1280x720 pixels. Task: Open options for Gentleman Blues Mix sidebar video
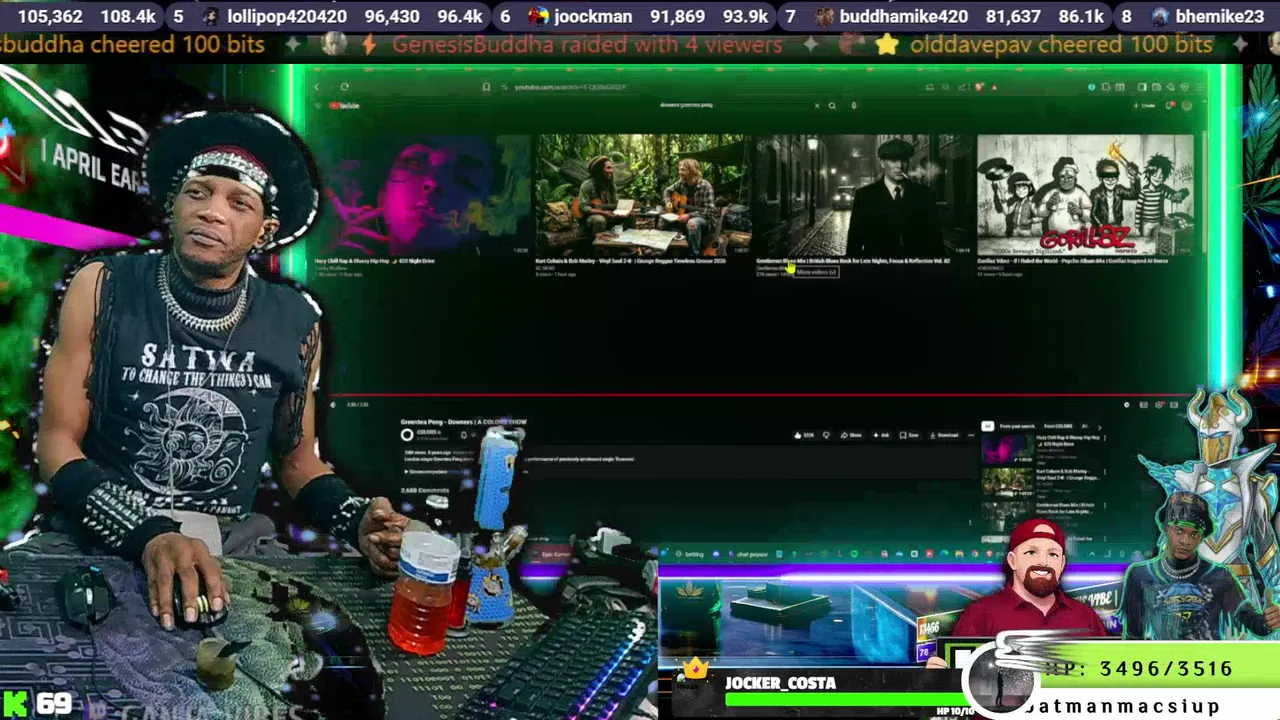click(1105, 505)
